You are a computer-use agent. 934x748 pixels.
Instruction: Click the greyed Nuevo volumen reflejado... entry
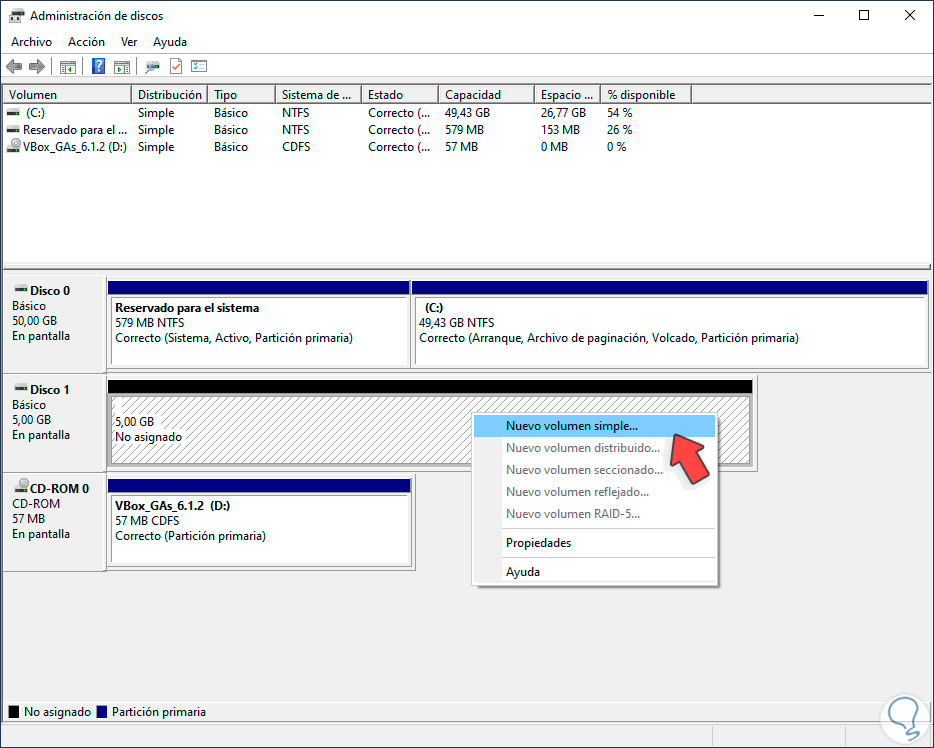(x=594, y=492)
